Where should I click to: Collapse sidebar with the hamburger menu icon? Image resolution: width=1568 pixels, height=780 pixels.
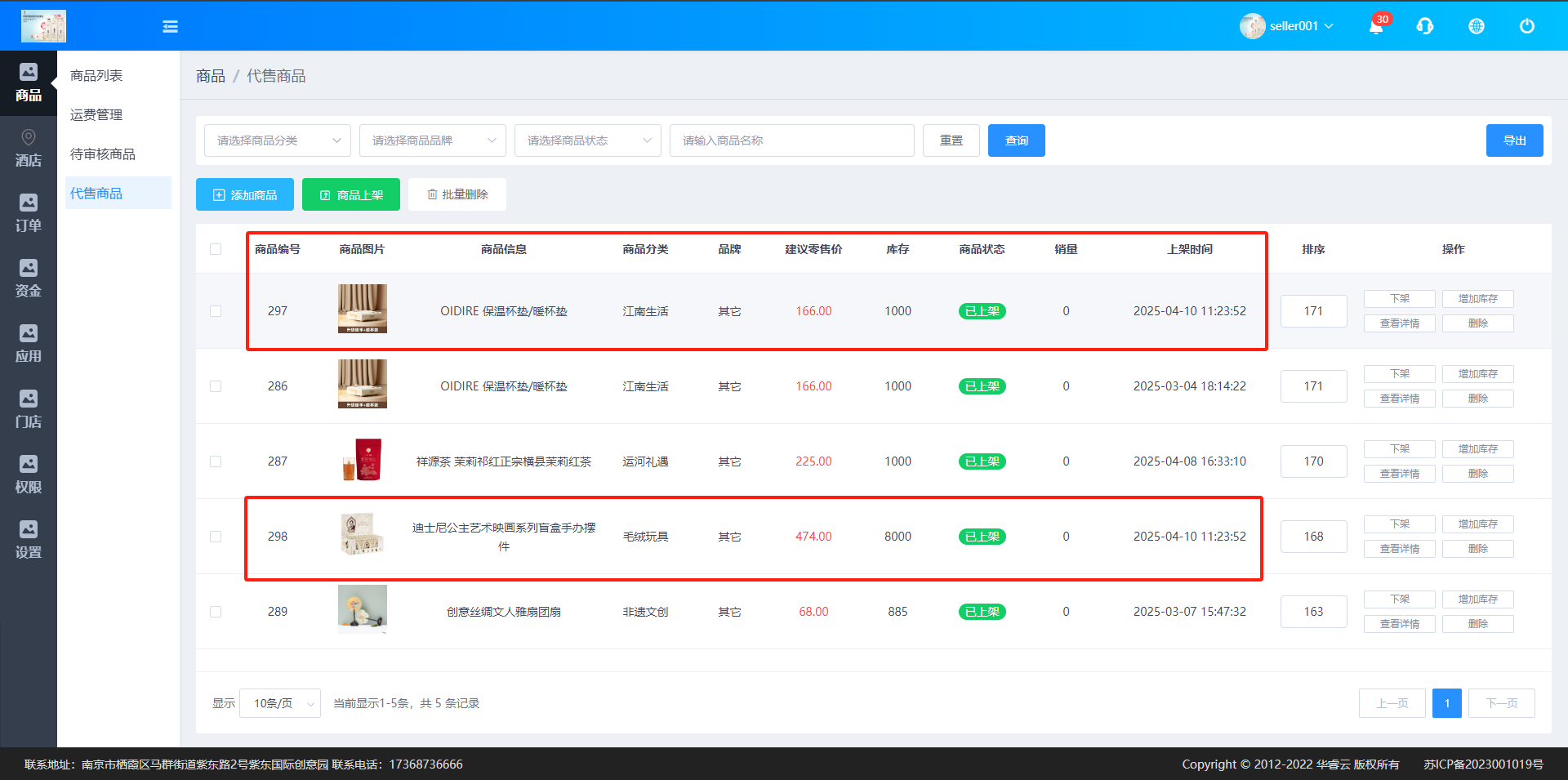tap(170, 27)
